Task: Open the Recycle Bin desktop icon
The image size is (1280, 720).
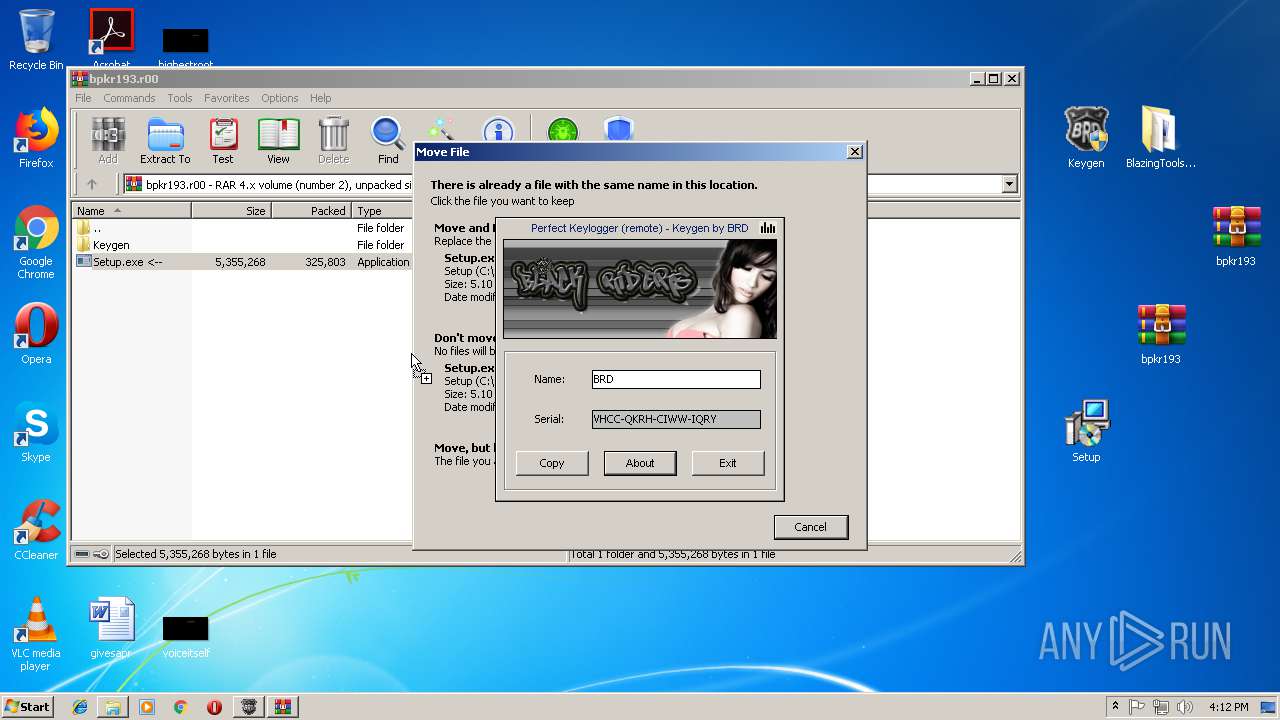Action: (36, 40)
